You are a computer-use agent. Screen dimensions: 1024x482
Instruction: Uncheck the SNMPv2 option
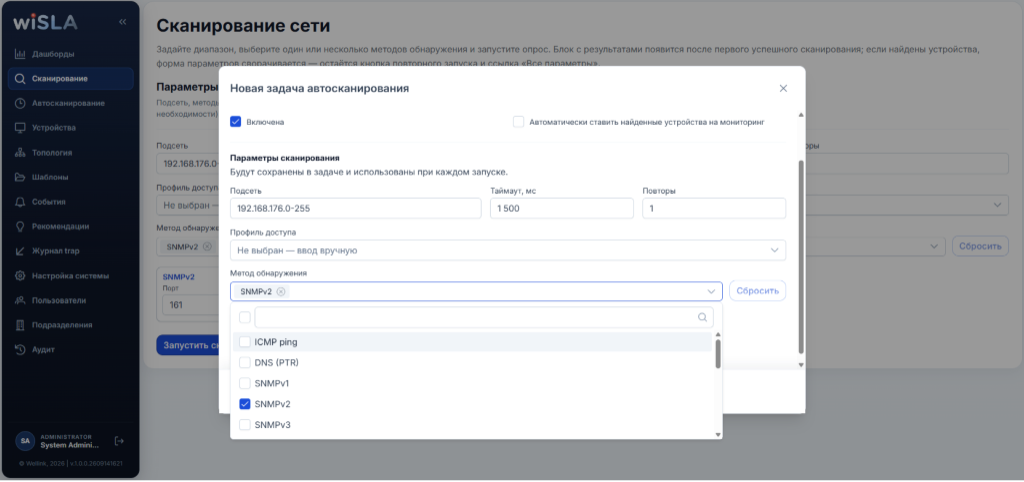click(x=245, y=404)
